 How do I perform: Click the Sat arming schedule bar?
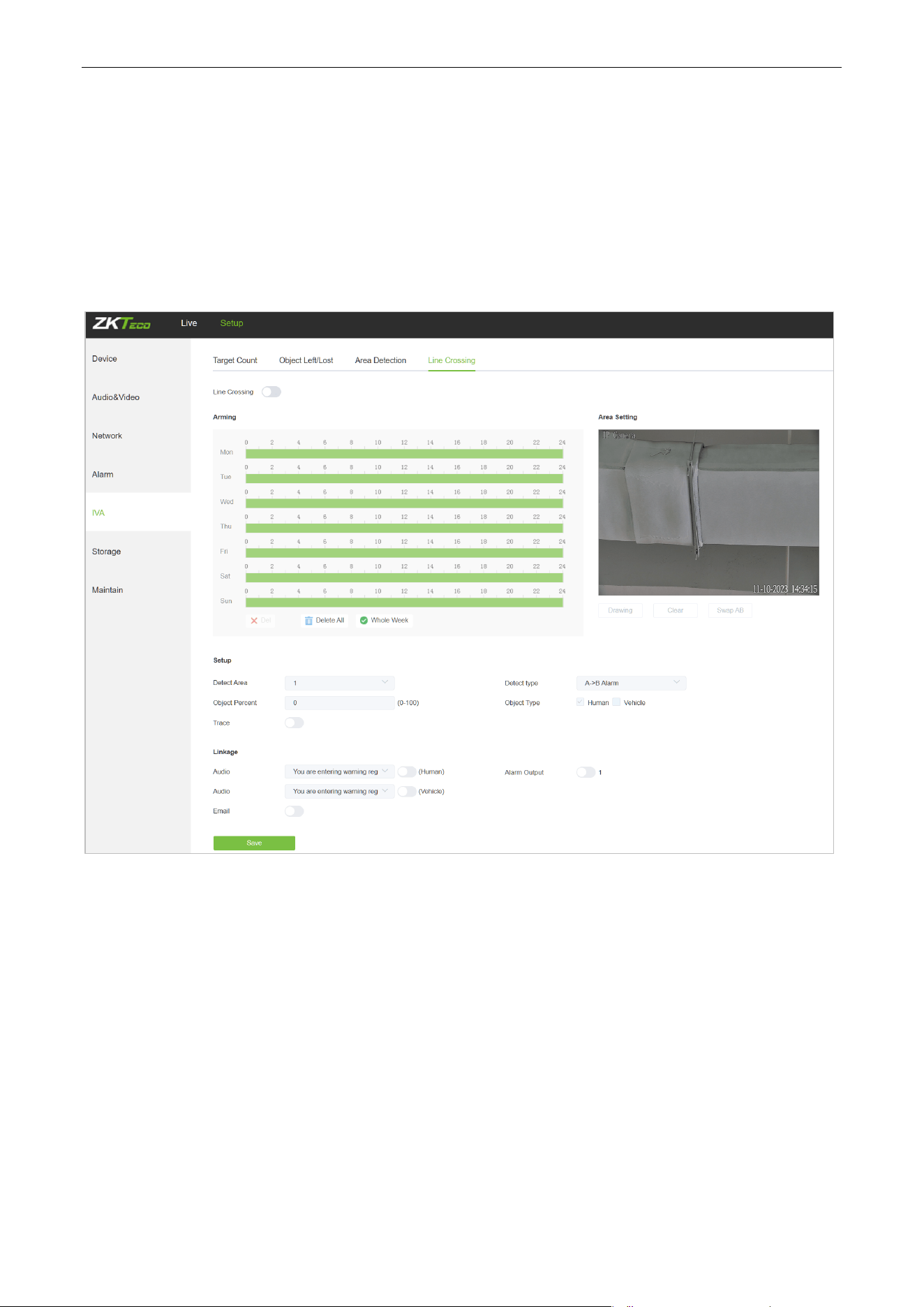pyautogui.click(x=404, y=577)
